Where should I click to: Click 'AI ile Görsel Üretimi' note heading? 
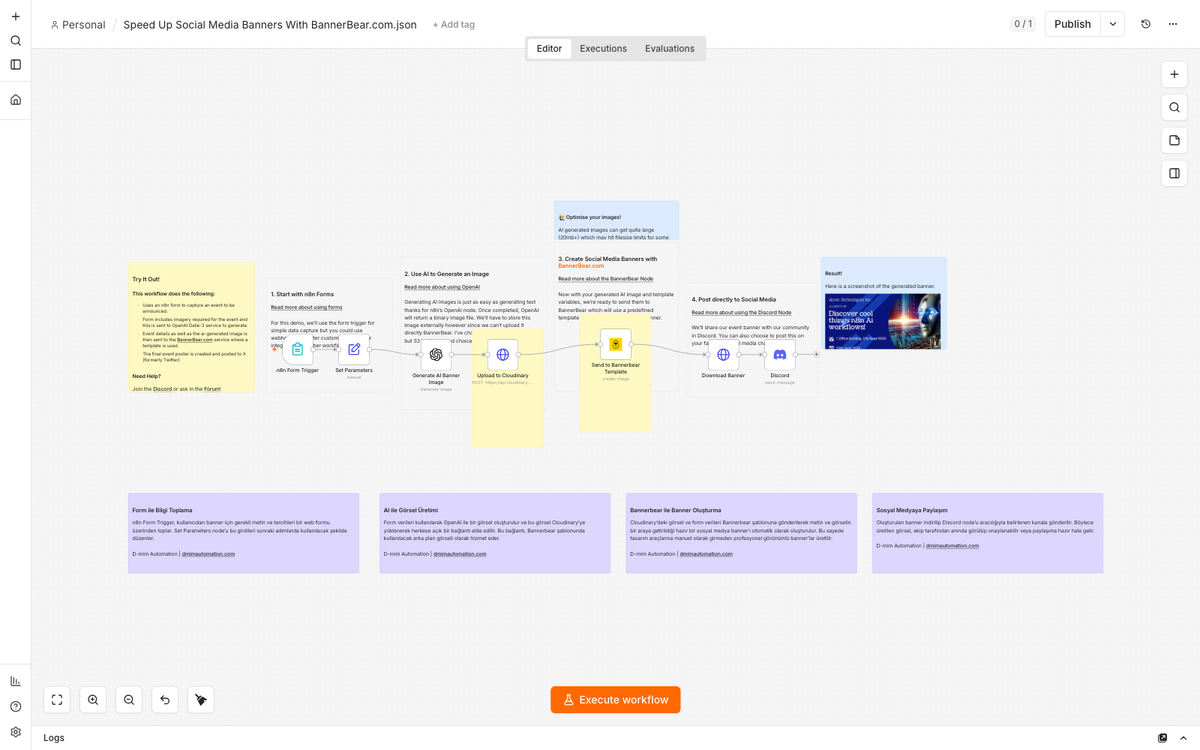click(x=411, y=510)
